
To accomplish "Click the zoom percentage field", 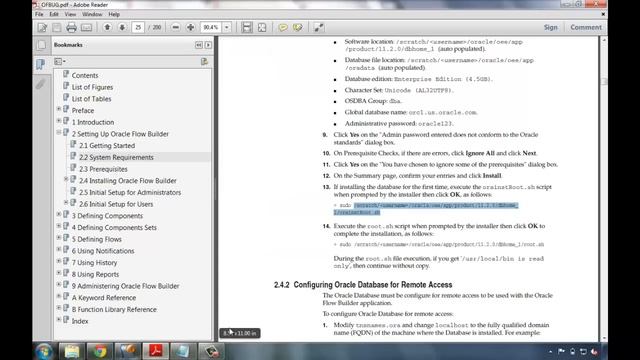I will pos(211,27).
